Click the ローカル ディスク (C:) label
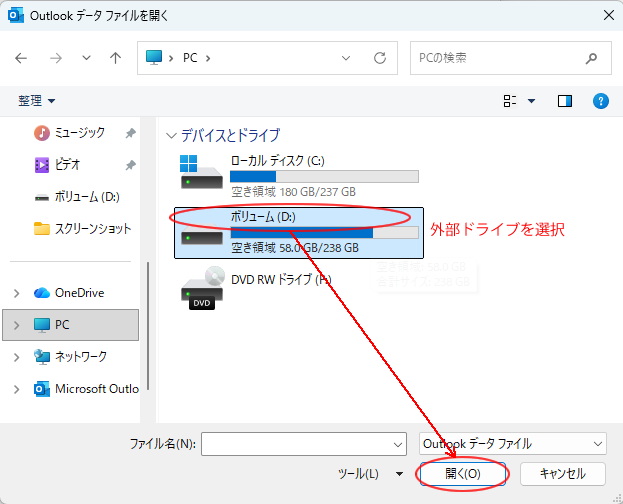This screenshot has height=504, width=623. click(277, 161)
